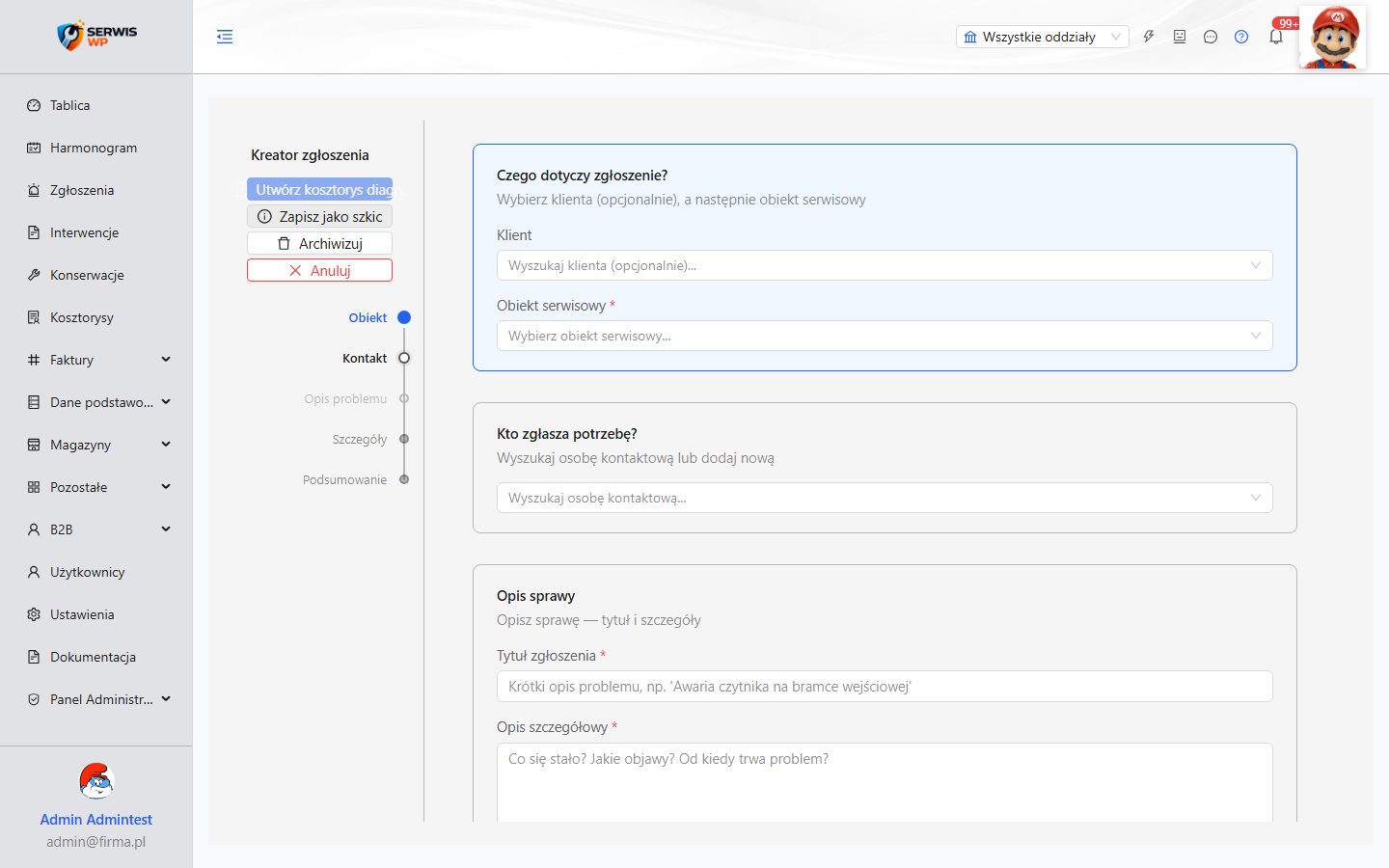Expand the Faktury submenu chevron
Screen dimensions: 1389x868
point(166,360)
